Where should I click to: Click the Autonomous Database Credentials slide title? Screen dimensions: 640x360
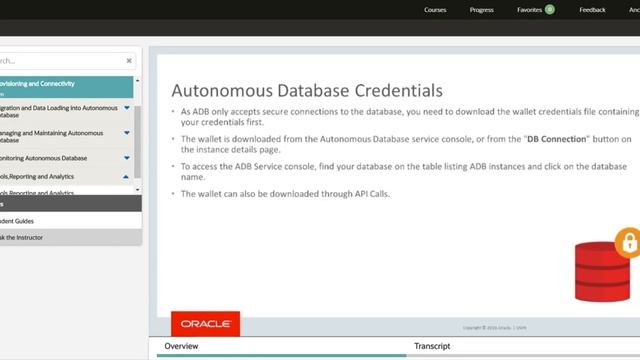click(307, 91)
